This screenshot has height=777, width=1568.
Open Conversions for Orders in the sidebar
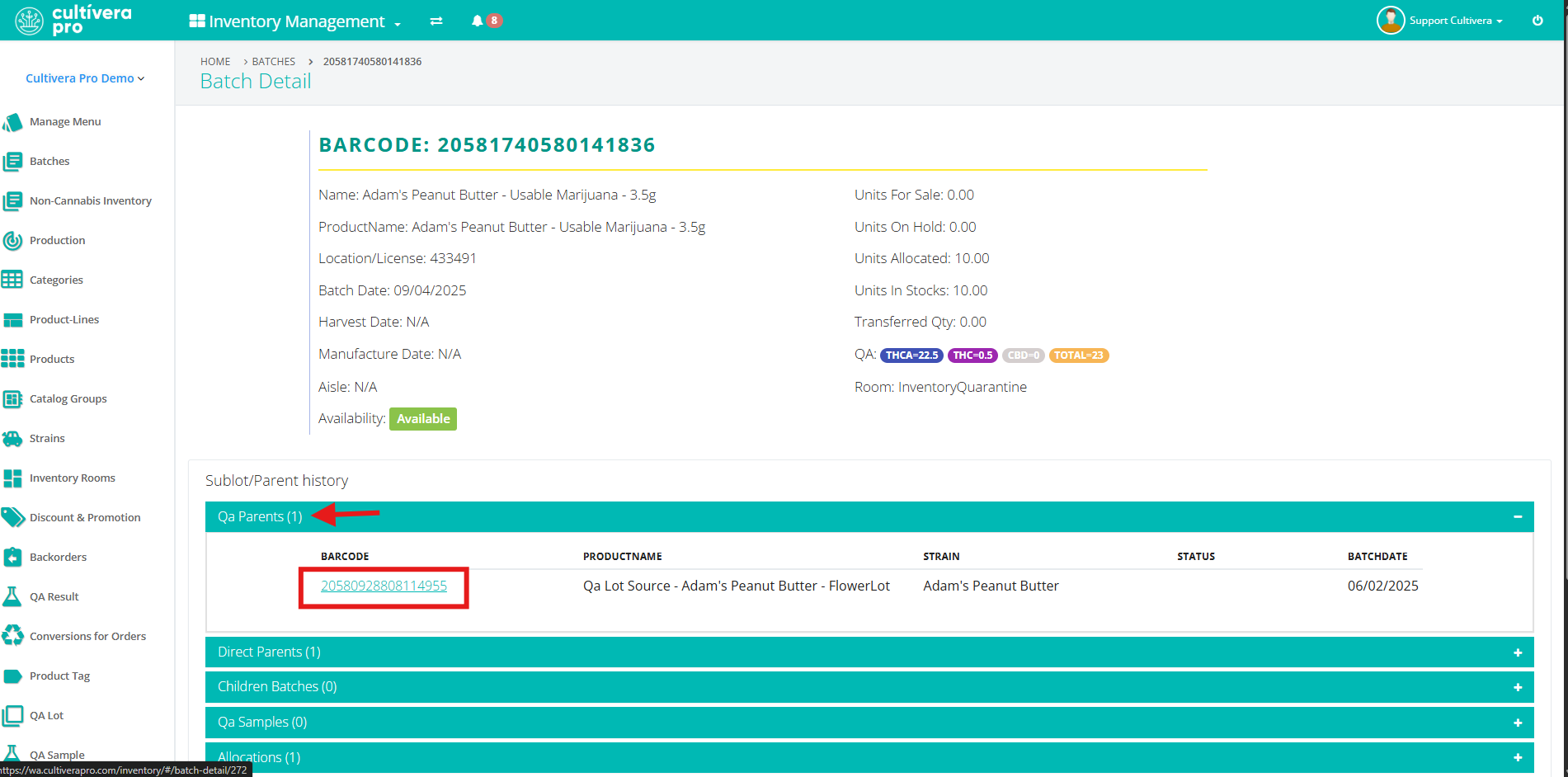pyautogui.click(x=87, y=637)
